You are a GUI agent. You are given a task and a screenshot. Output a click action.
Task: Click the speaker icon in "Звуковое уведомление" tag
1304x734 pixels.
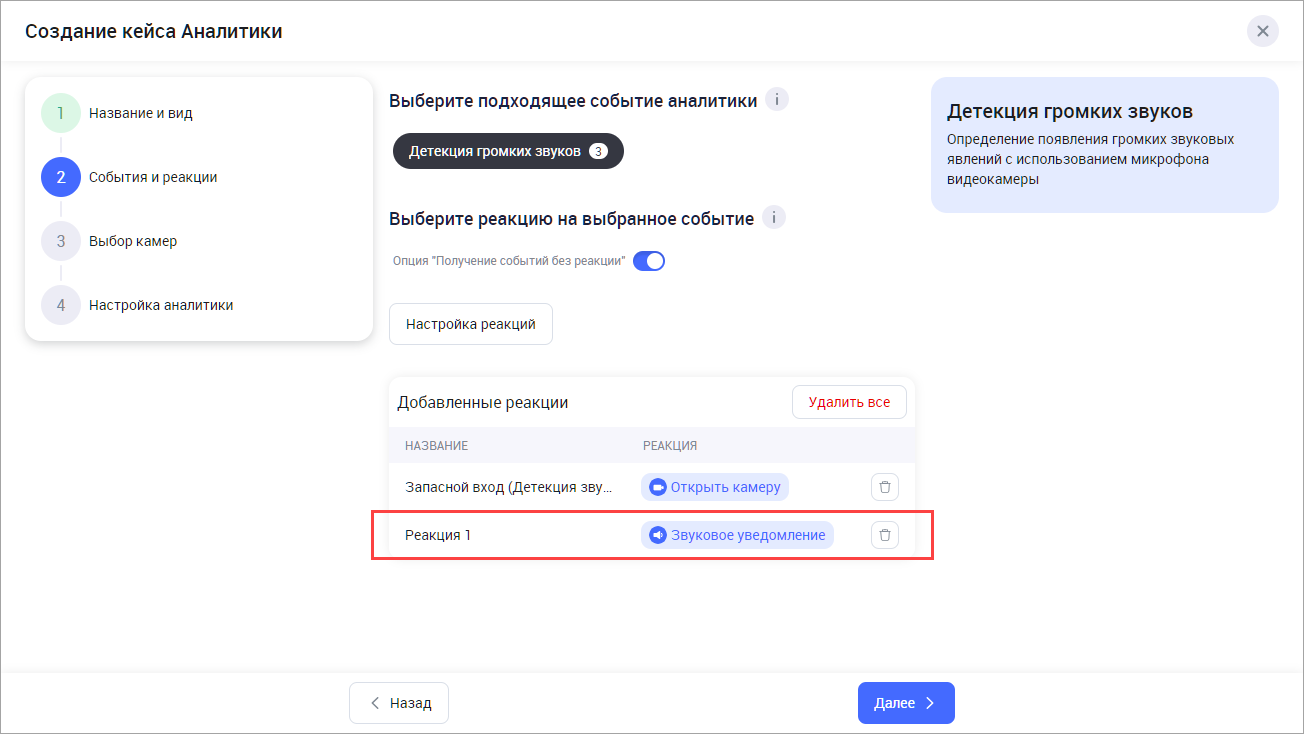(658, 535)
